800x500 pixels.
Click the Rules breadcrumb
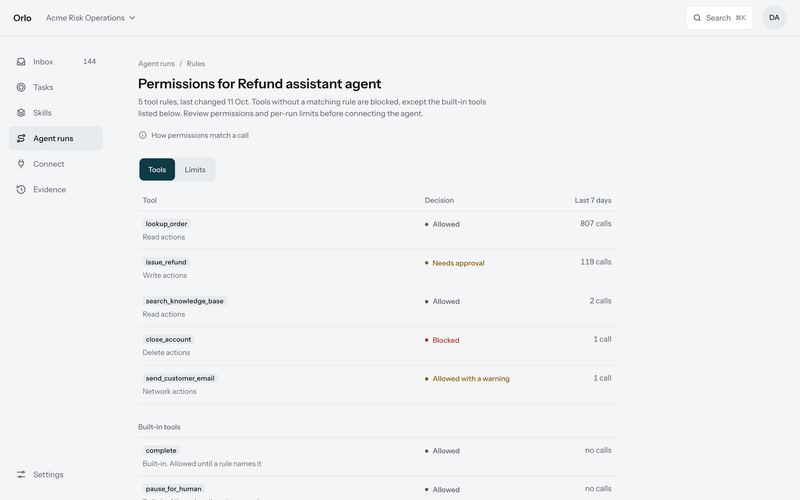pos(195,64)
